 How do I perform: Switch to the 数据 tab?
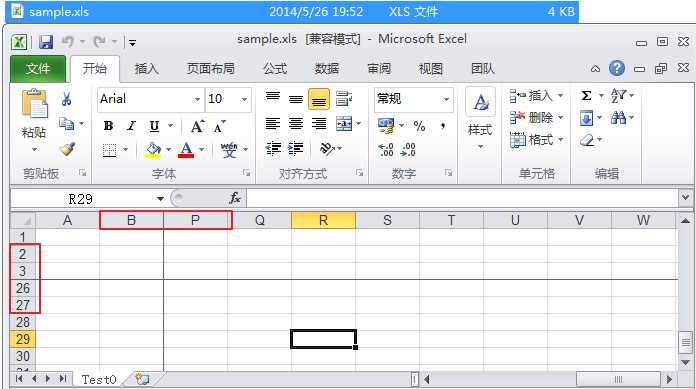[327, 69]
